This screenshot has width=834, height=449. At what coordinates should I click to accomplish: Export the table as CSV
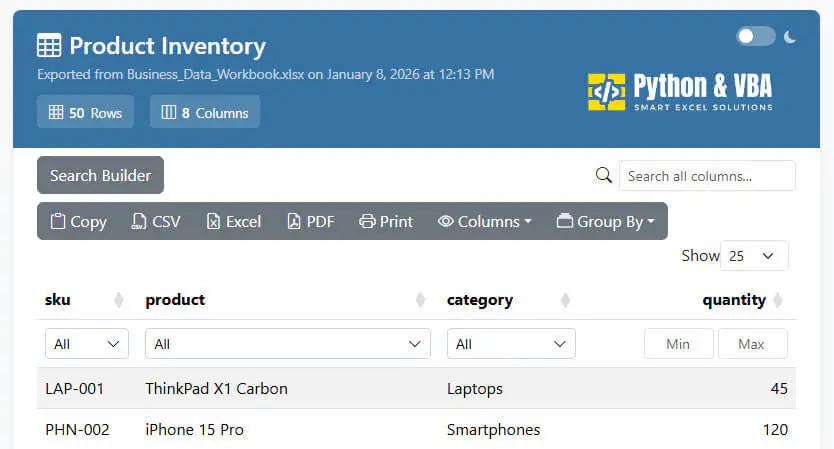click(x=156, y=222)
